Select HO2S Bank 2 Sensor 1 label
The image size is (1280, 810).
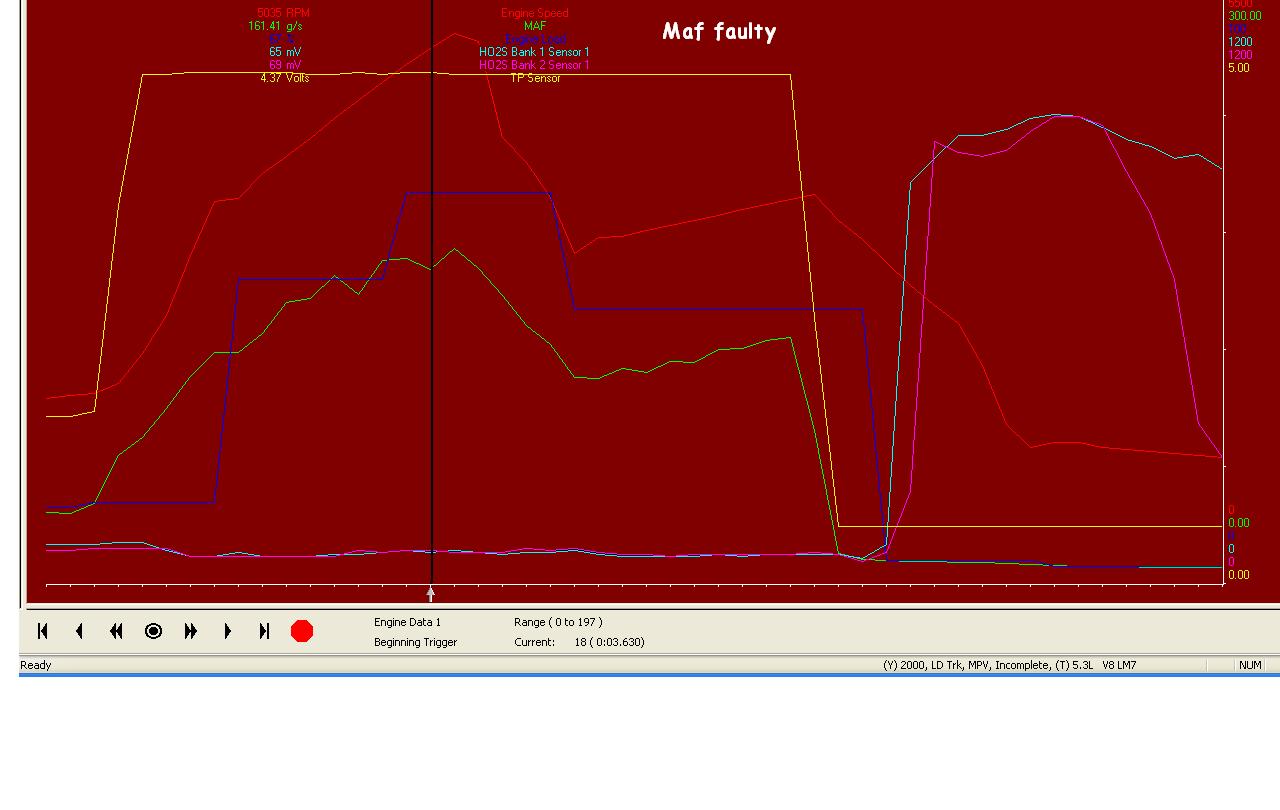tap(534, 65)
